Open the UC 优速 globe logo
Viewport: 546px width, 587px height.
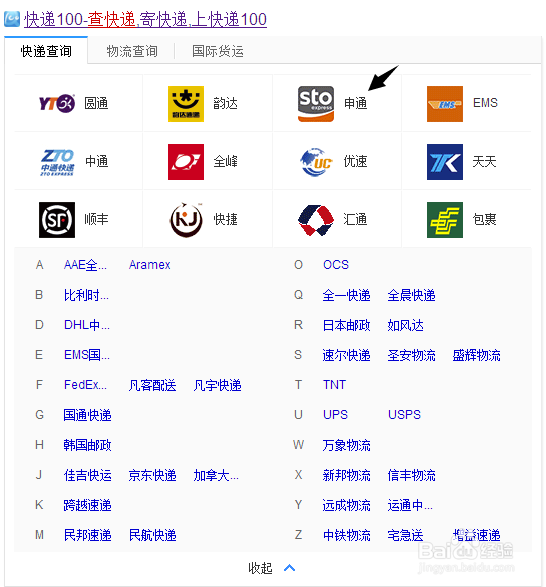[316, 162]
